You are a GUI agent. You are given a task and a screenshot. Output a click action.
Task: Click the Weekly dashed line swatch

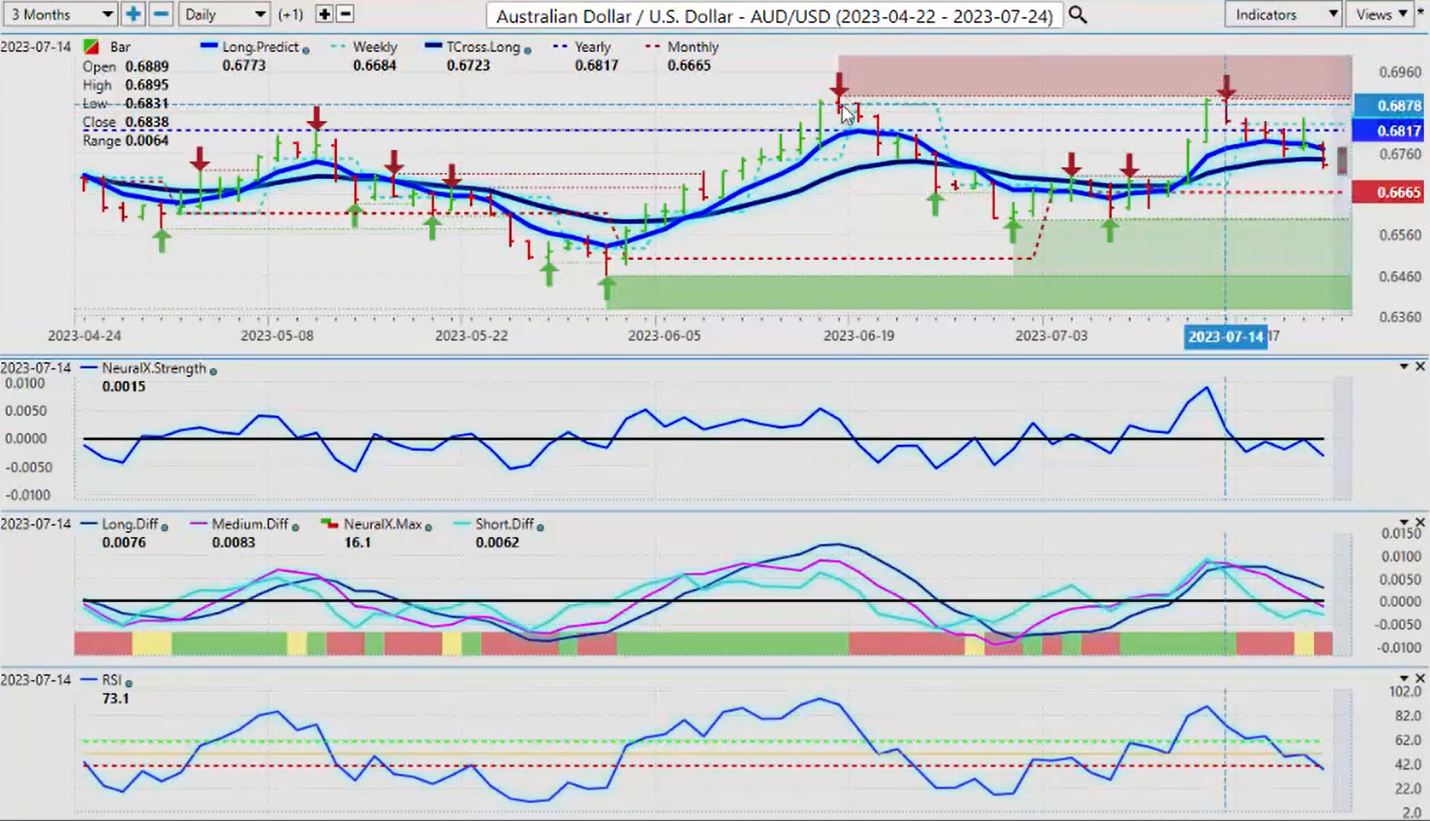click(x=339, y=47)
